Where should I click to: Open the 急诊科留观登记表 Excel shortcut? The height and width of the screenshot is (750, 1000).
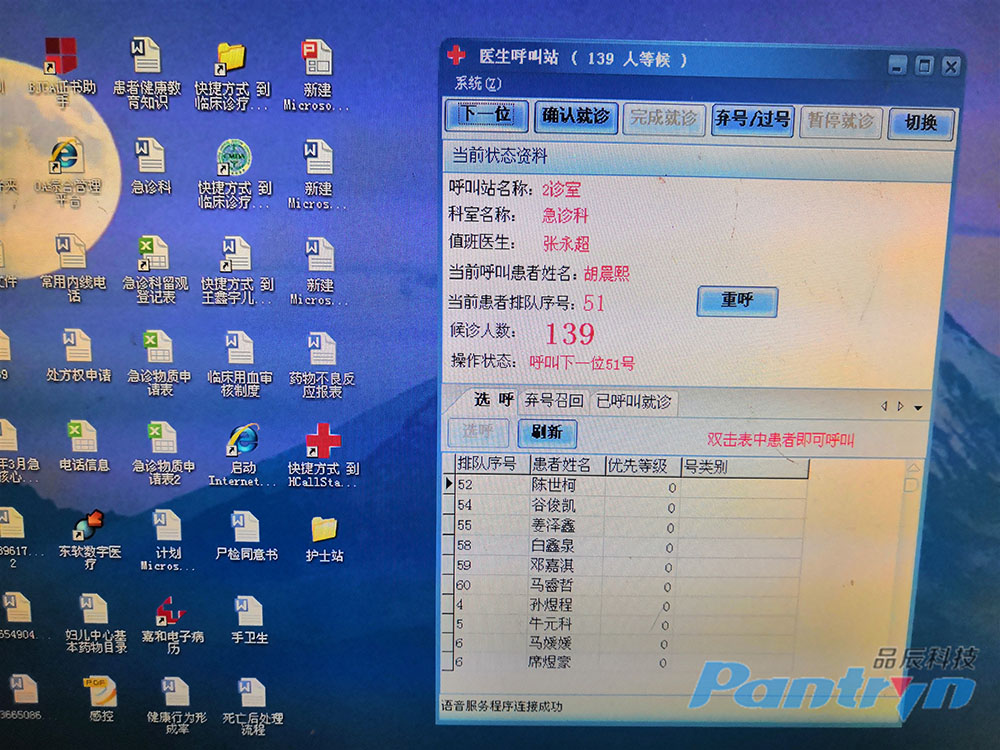(155, 270)
